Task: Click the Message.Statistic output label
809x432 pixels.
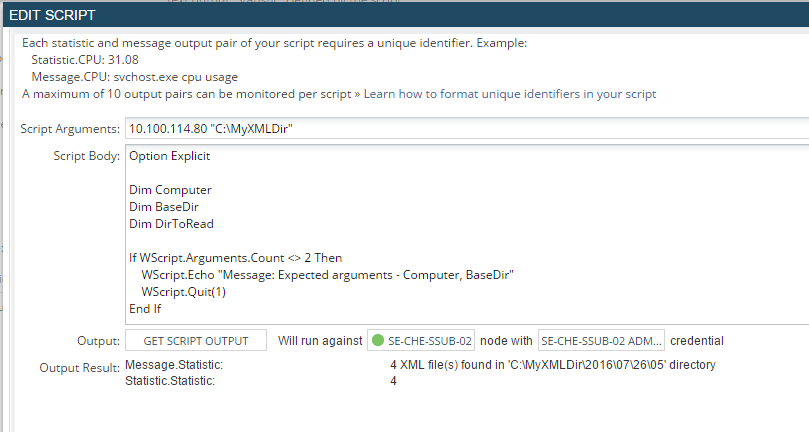Action: 173,366
